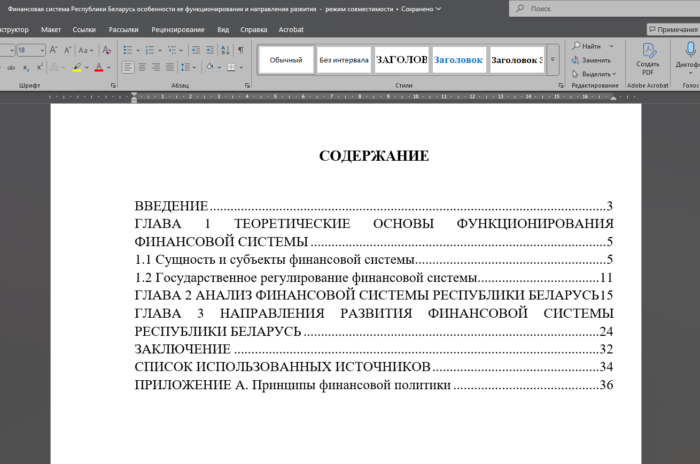This screenshot has width=700, height=464.
Task: Click the paragraph shading paint bucket
Action: [209, 67]
